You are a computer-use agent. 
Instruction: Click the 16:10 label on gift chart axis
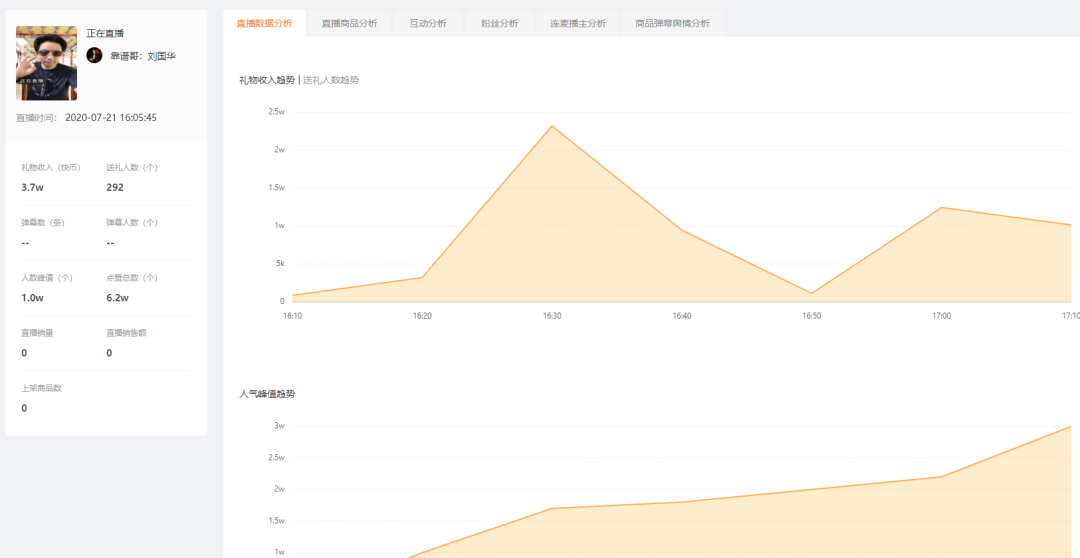(x=293, y=316)
